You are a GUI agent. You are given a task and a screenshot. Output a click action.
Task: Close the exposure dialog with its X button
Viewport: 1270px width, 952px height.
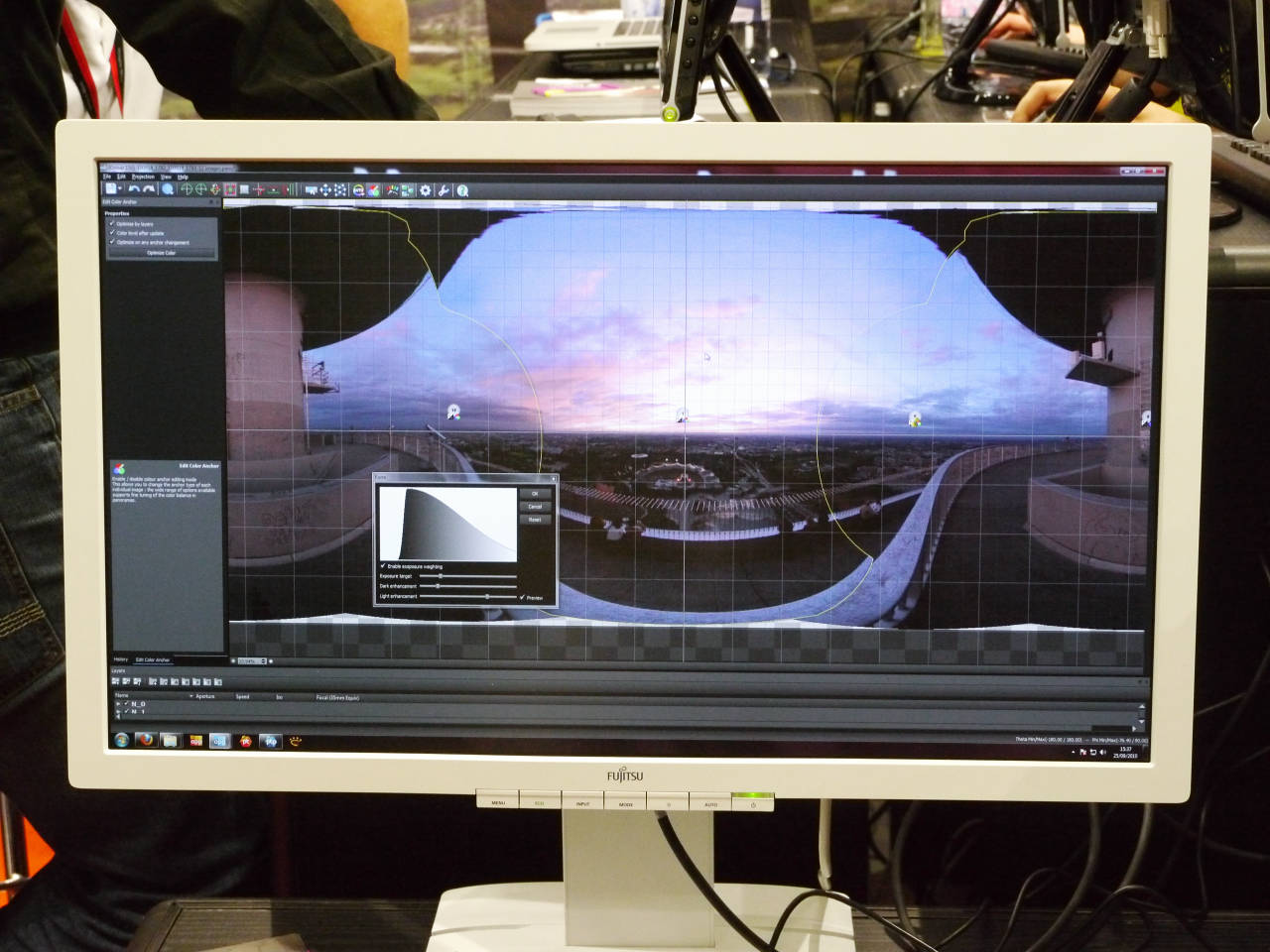(x=554, y=479)
